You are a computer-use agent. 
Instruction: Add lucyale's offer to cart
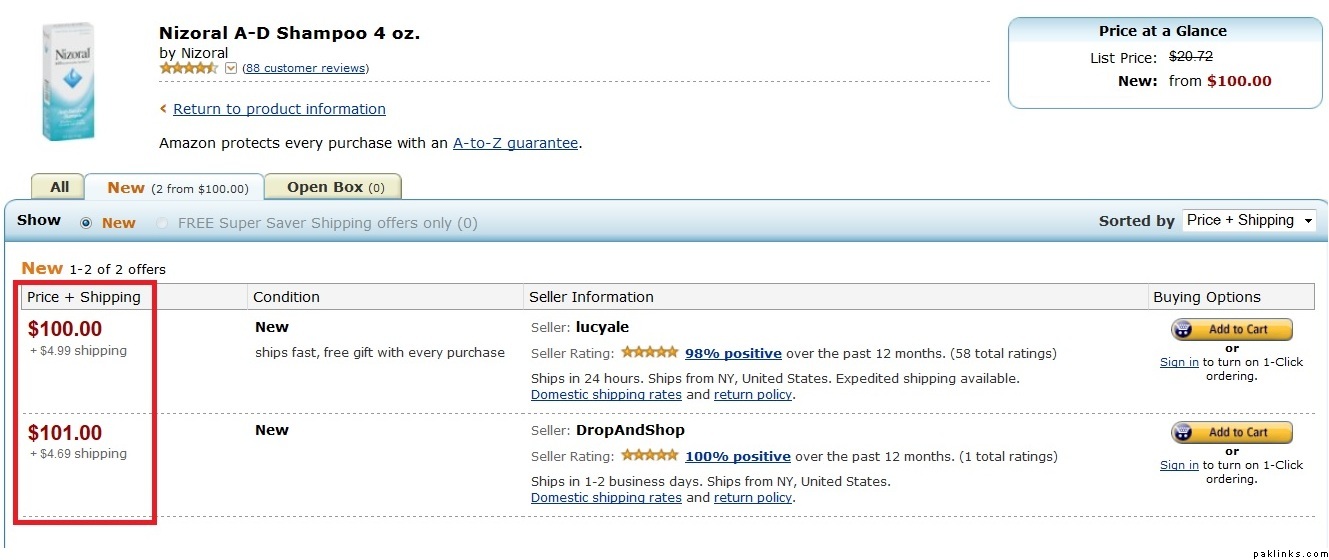click(x=1231, y=329)
